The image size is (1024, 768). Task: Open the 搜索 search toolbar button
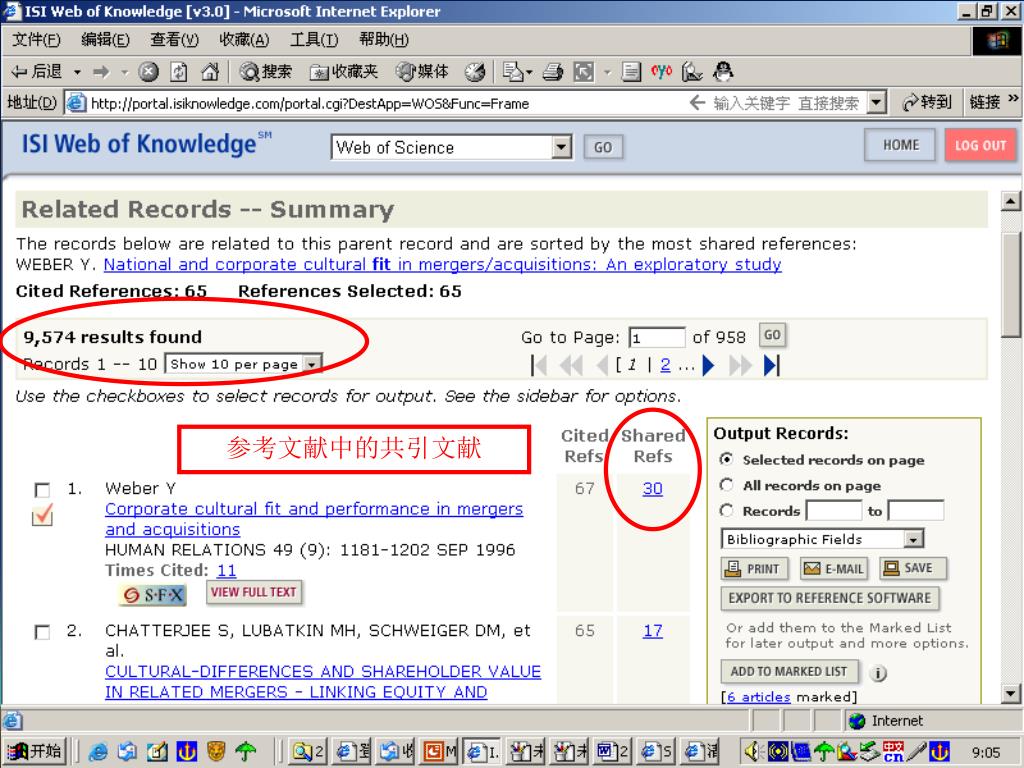point(265,72)
